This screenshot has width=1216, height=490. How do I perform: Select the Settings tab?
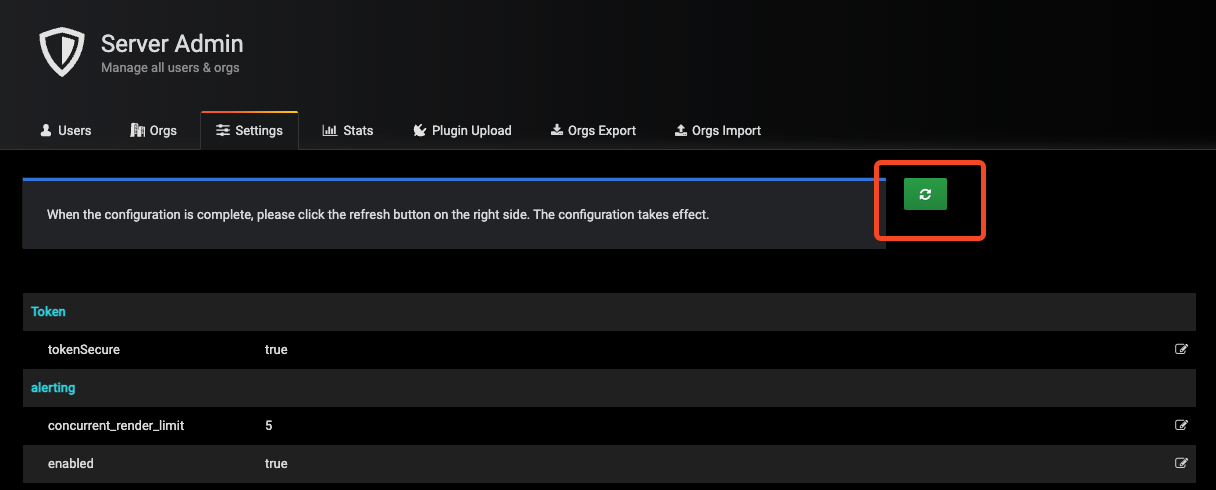click(x=250, y=131)
